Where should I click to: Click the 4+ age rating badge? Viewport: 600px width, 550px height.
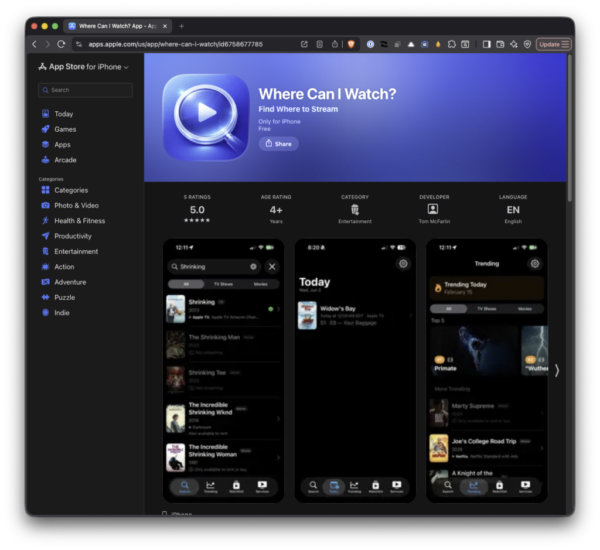click(276, 209)
